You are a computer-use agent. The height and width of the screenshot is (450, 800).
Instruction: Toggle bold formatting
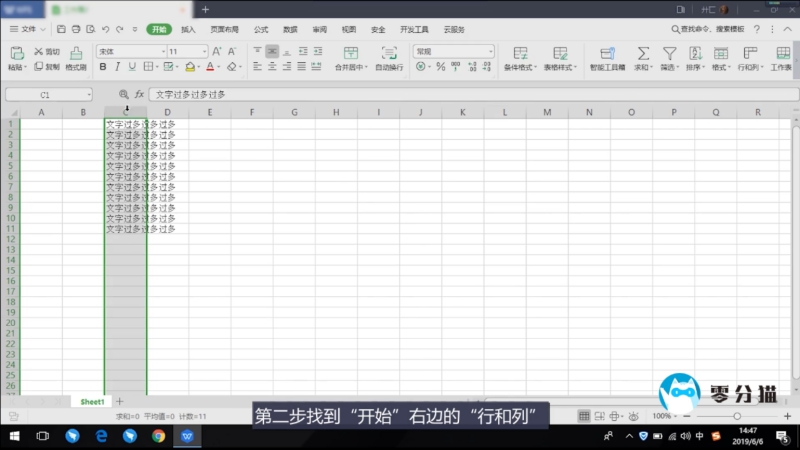(102, 67)
